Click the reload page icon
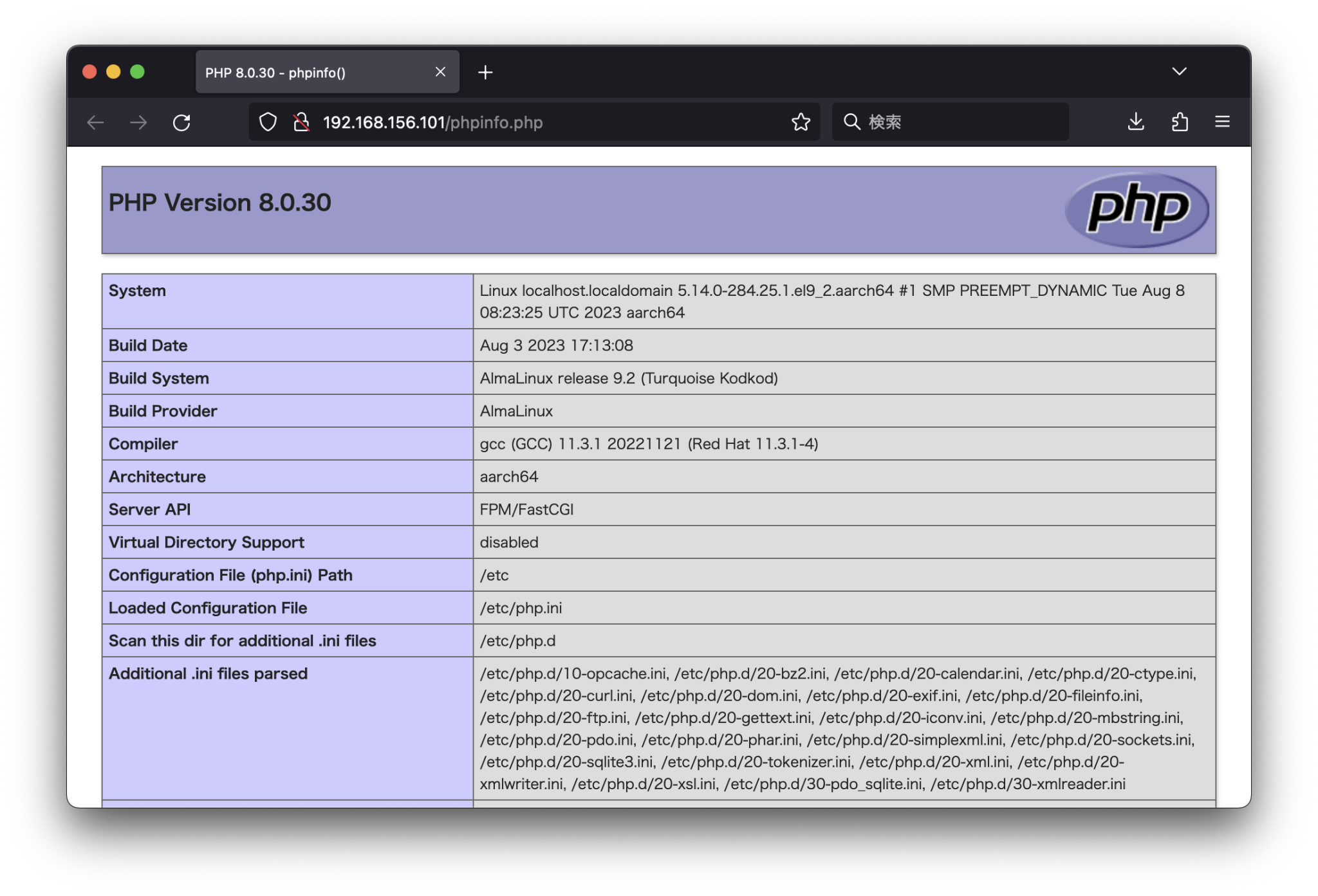Viewport: 1318px width, 896px height. 182,122
